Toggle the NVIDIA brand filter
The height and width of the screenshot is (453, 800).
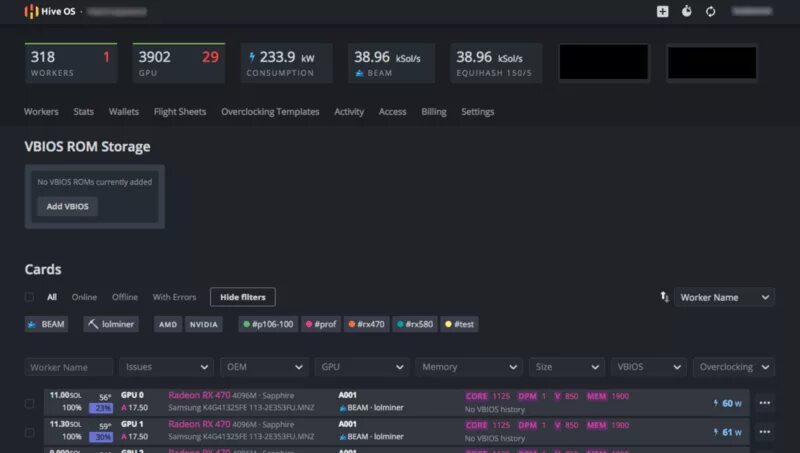(204, 324)
